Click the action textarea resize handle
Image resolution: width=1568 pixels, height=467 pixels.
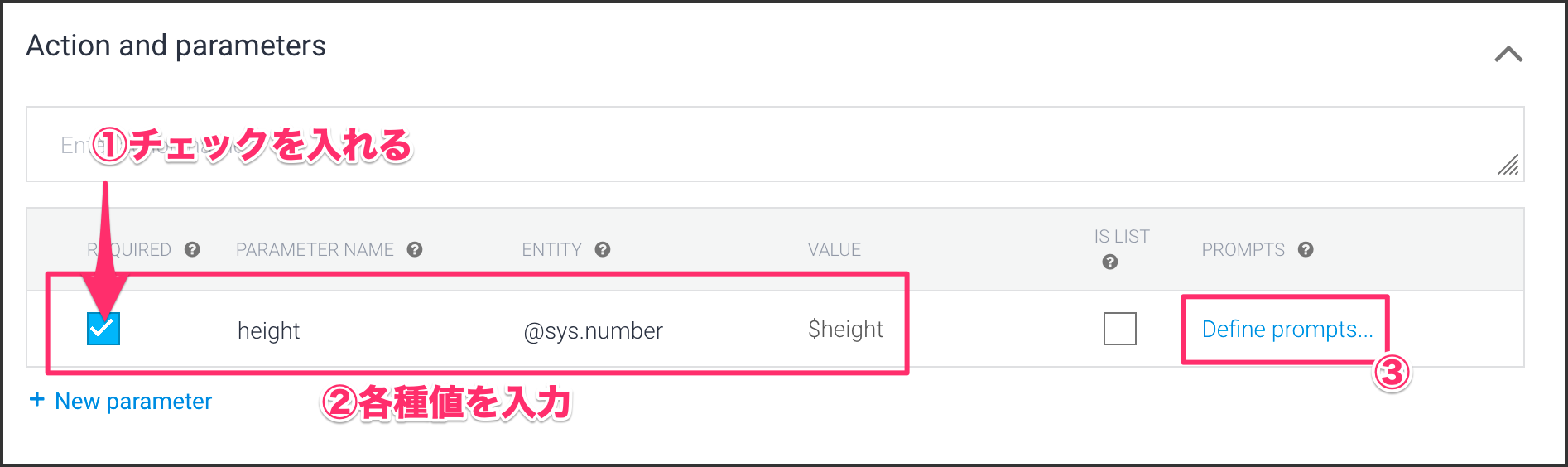coord(1508,165)
